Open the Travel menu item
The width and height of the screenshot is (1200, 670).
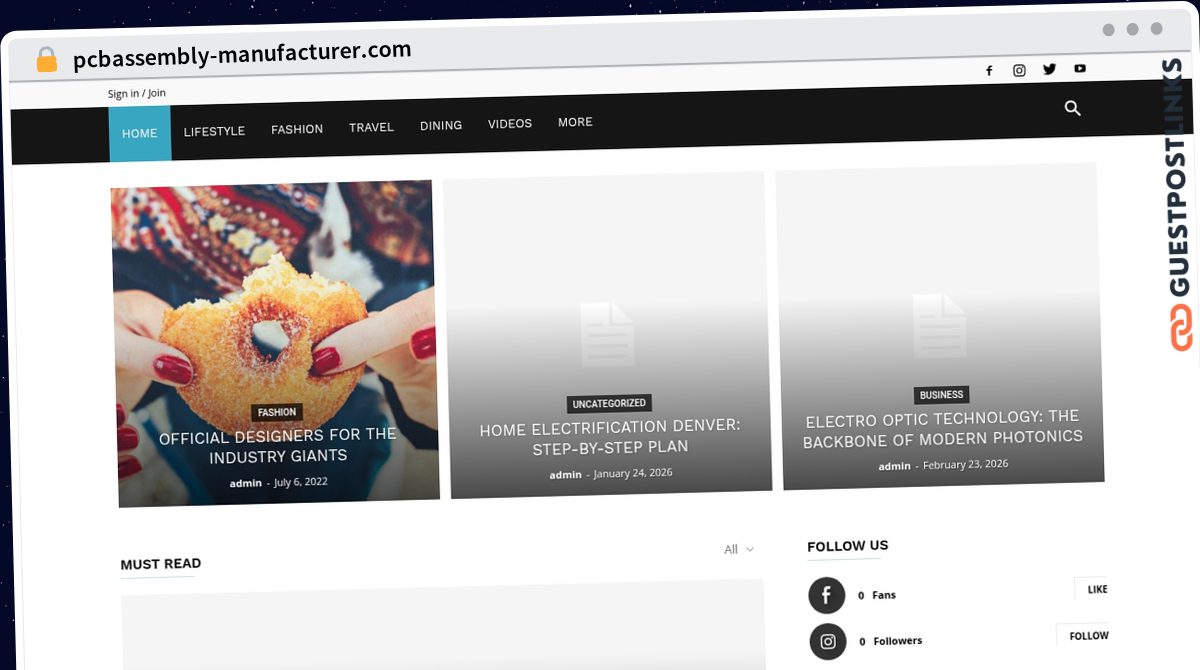[x=371, y=127]
